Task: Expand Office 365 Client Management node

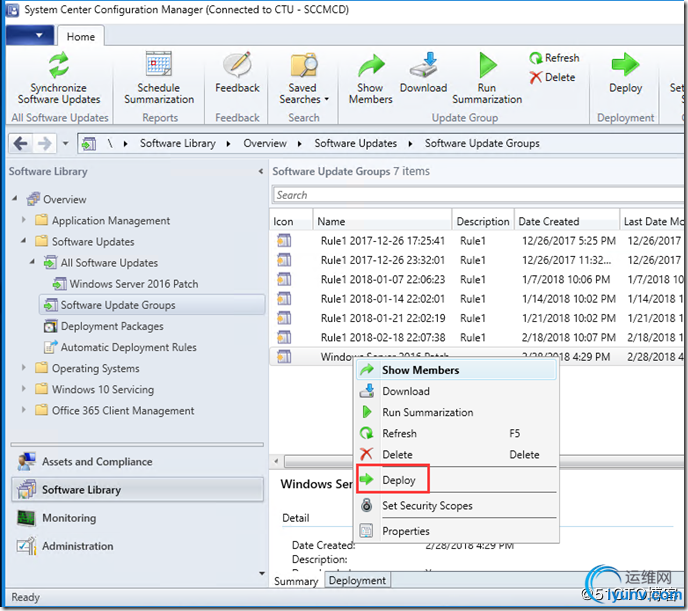Action: [24, 409]
